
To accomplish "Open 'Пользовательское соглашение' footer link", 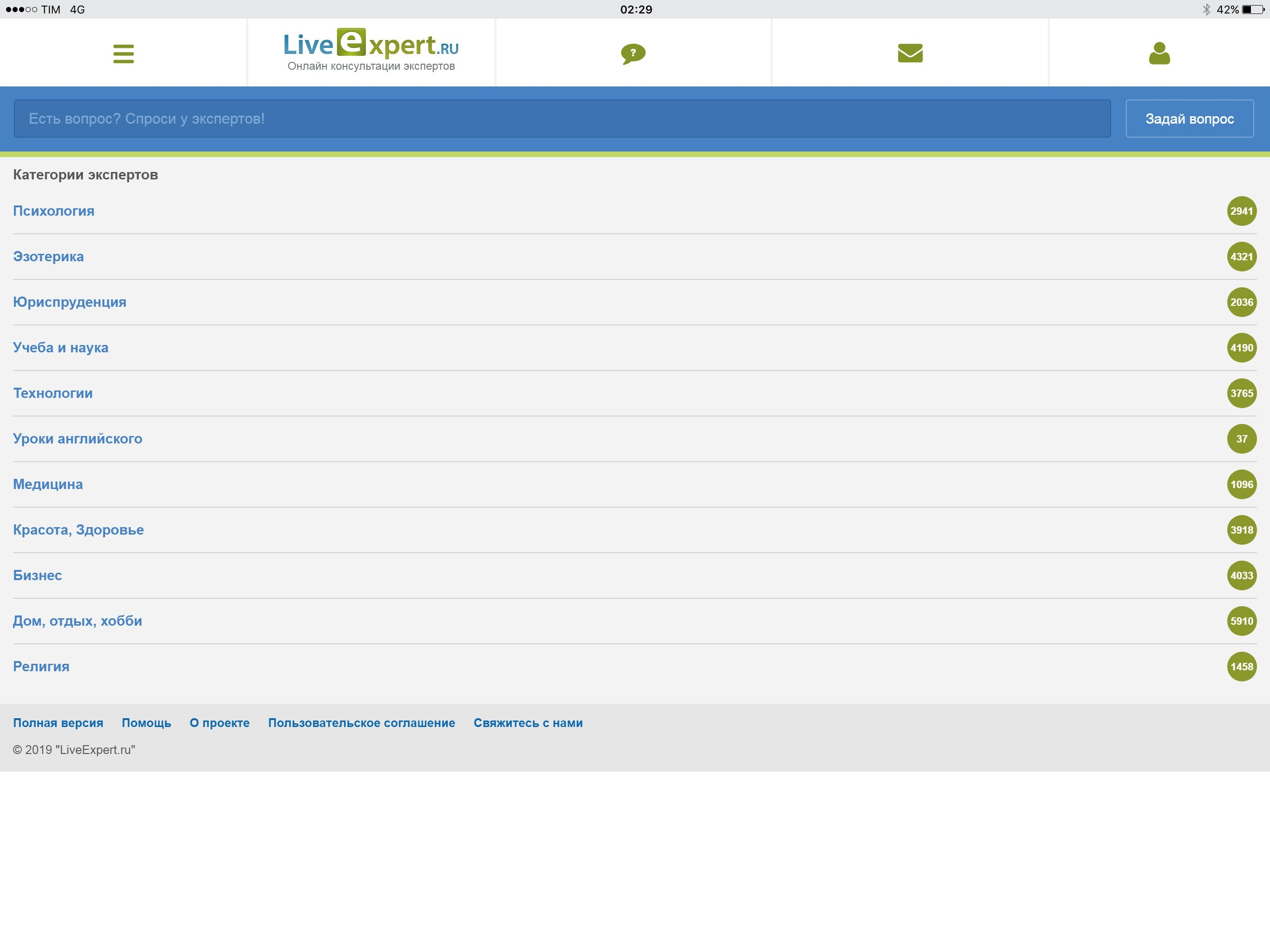I will click(362, 723).
